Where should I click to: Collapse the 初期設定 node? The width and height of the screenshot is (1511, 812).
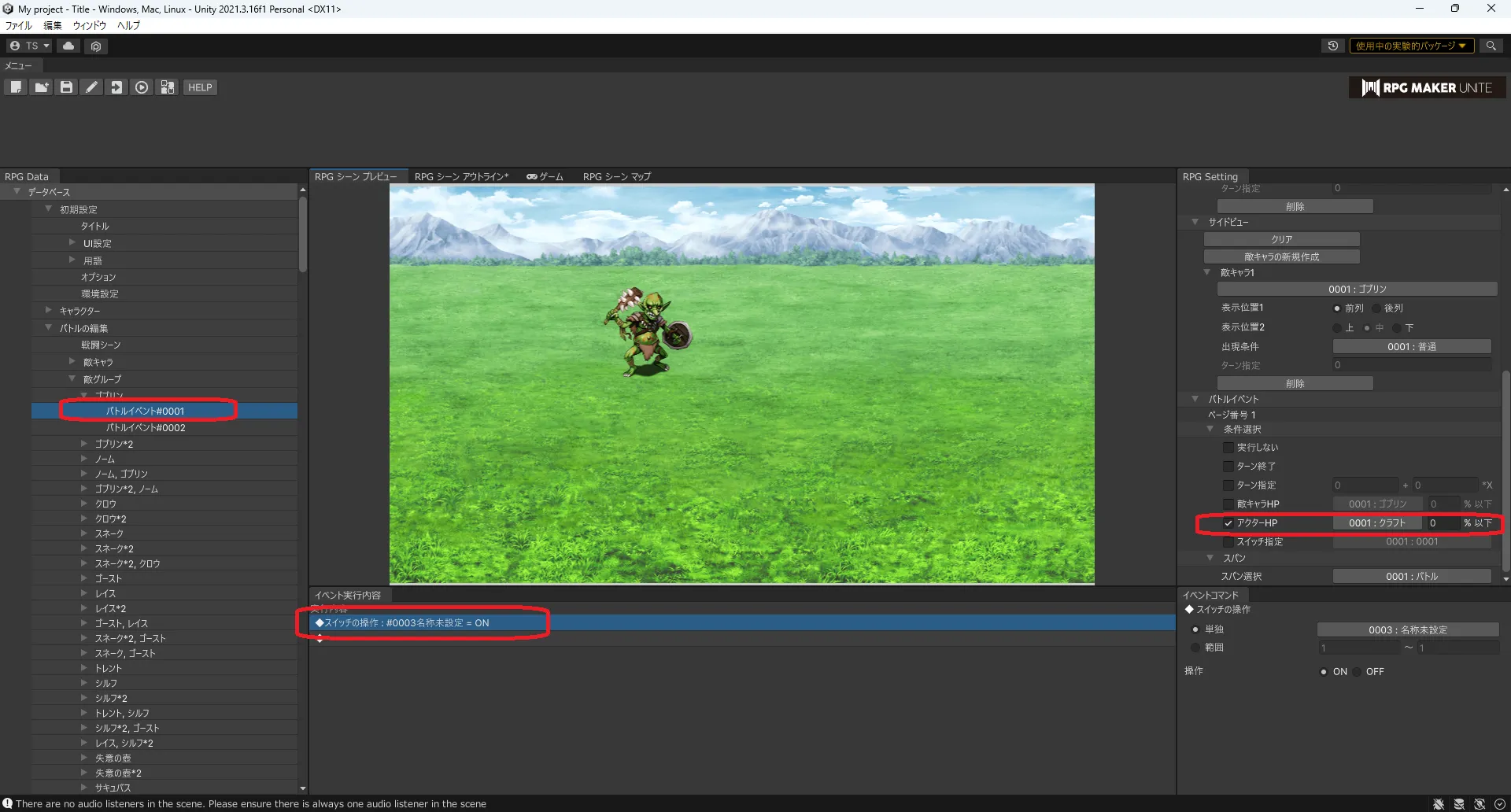[49, 209]
